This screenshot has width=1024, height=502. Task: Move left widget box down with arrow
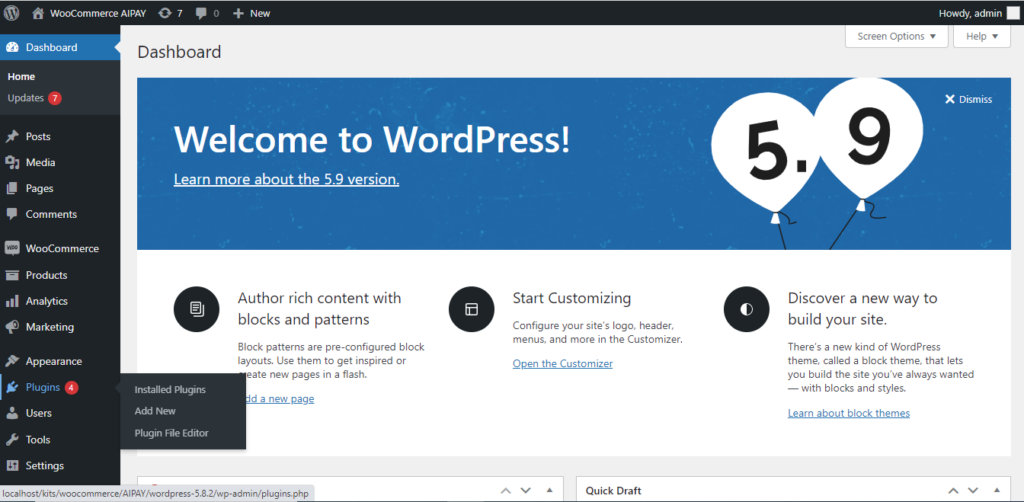tap(526, 490)
